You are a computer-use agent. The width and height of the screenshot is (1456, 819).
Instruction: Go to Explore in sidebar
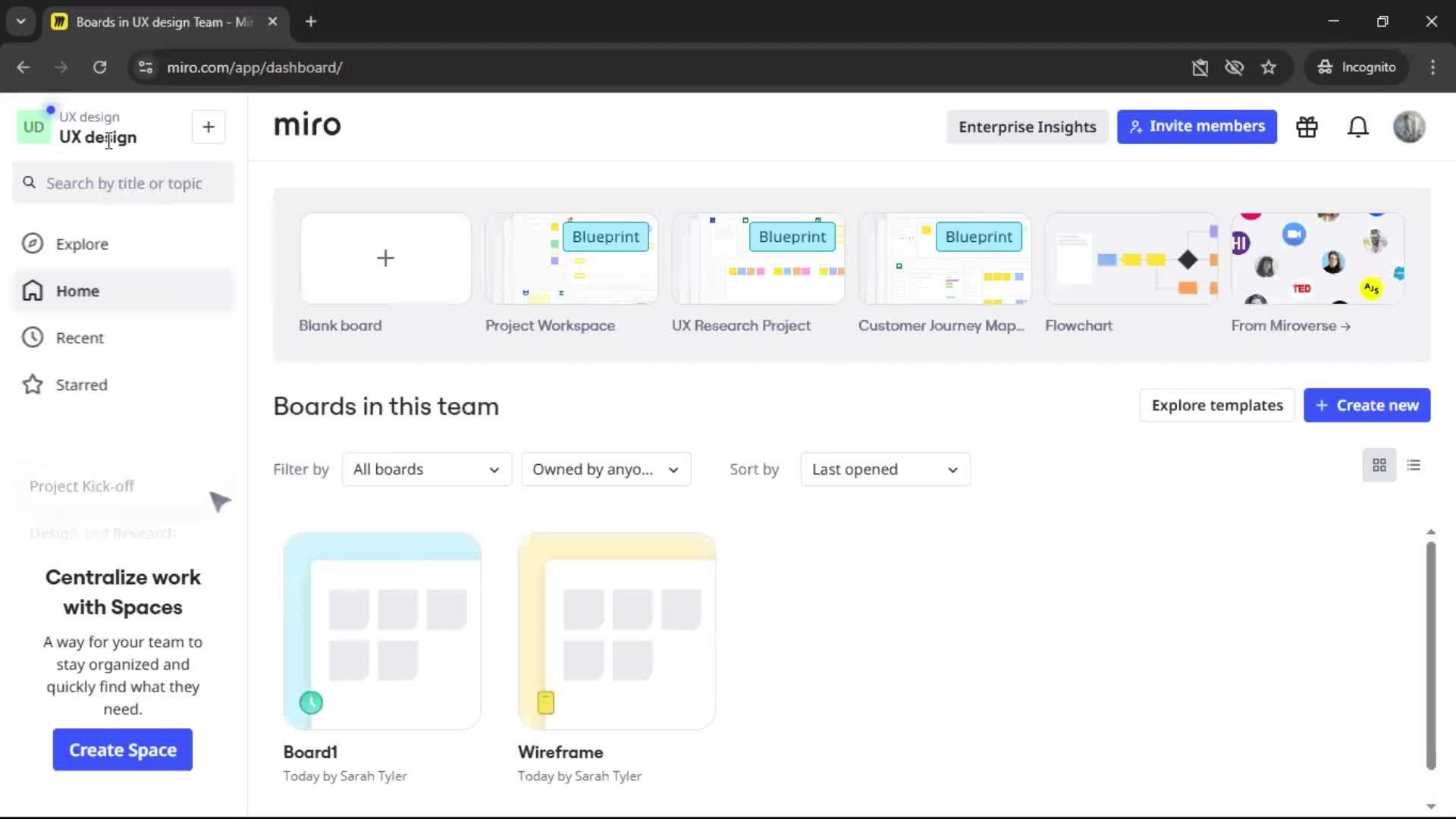pos(124,244)
